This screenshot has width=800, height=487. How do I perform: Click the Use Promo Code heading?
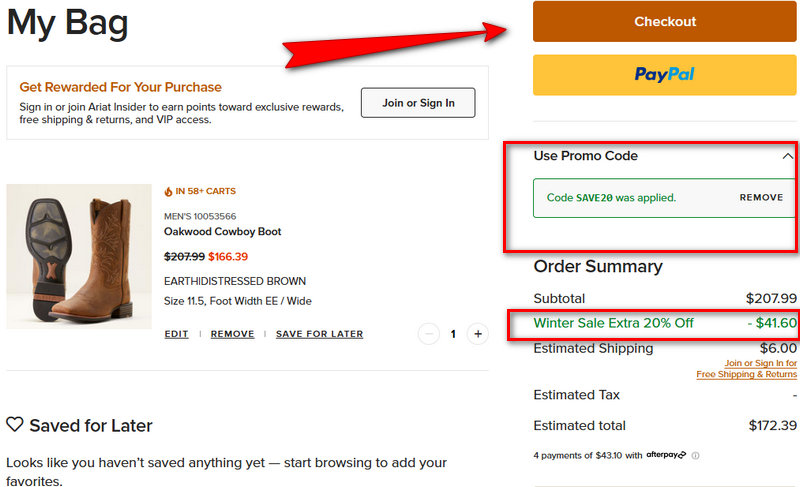[585, 156]
